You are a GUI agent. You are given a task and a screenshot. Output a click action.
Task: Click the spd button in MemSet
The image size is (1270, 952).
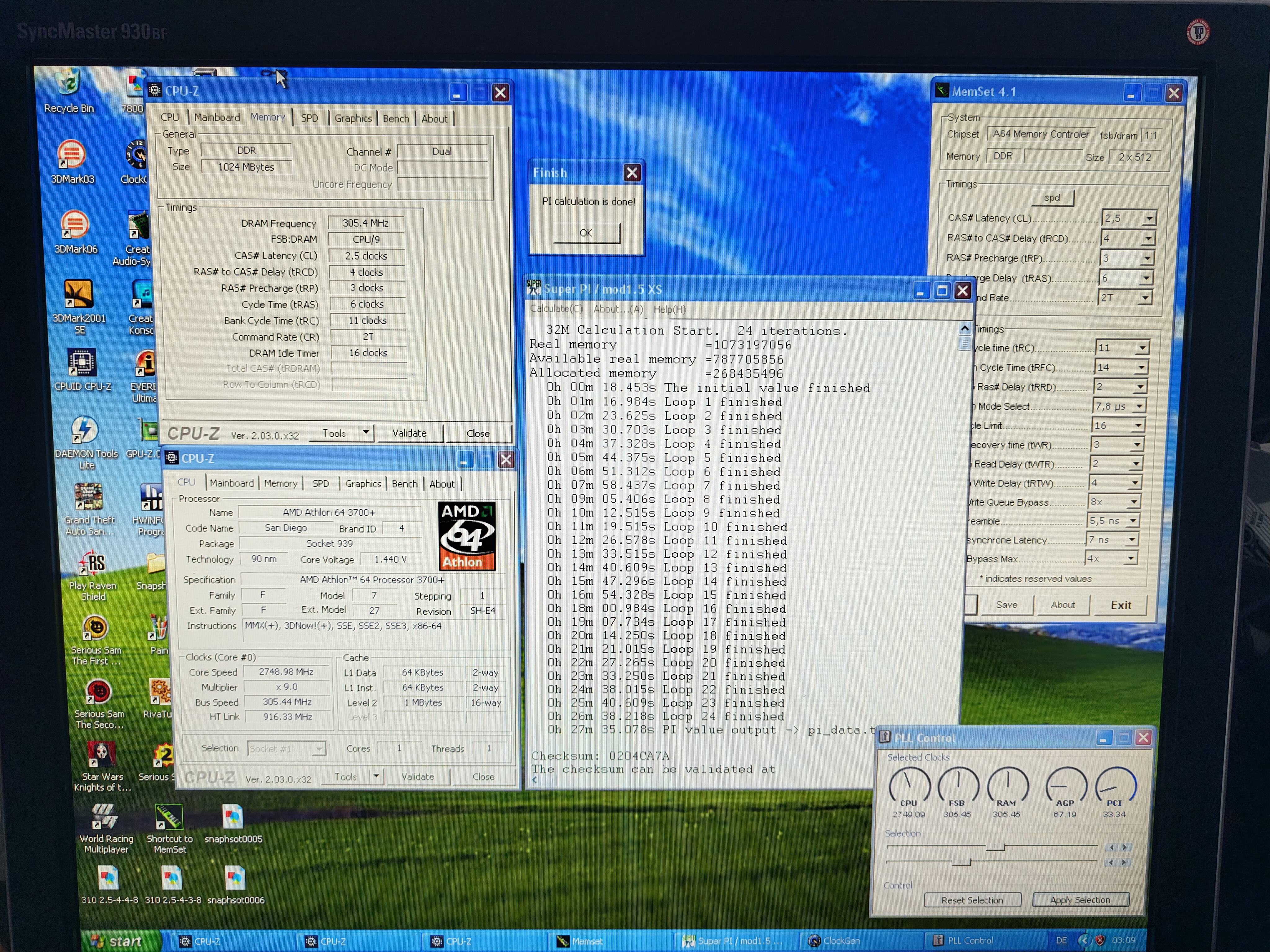pyautogui.click(x=1052, y=198)
